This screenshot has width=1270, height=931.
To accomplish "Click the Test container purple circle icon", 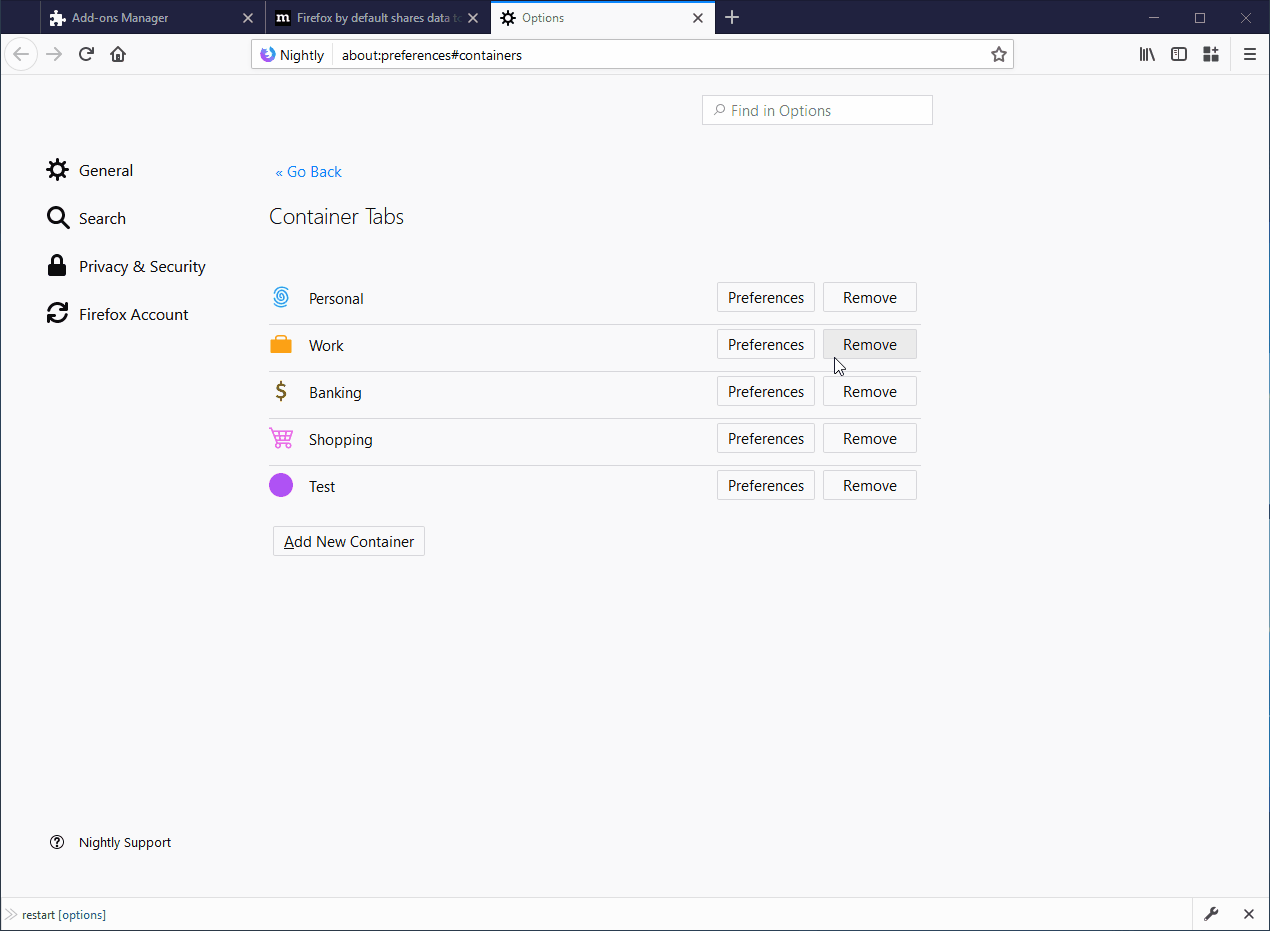I will (x=281, y=485).
